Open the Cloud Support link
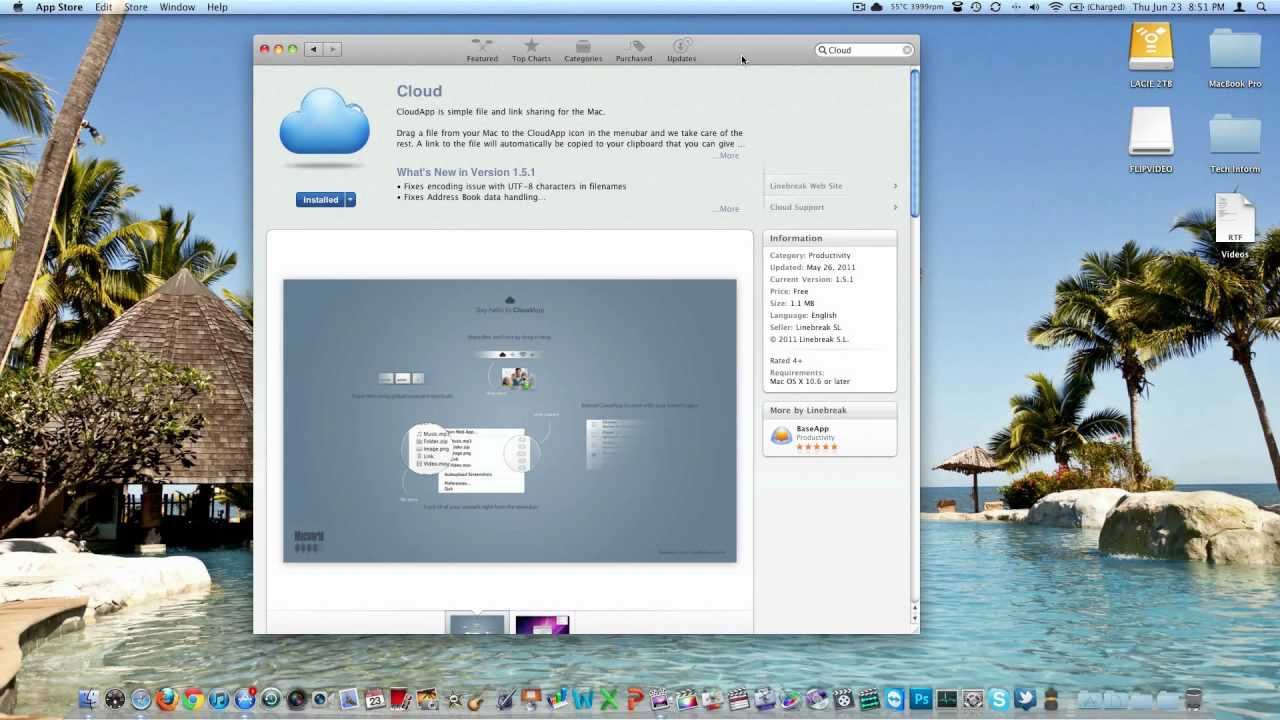Image resolution: width=1280 pixels, height=720 pixels. click(833, 207)
